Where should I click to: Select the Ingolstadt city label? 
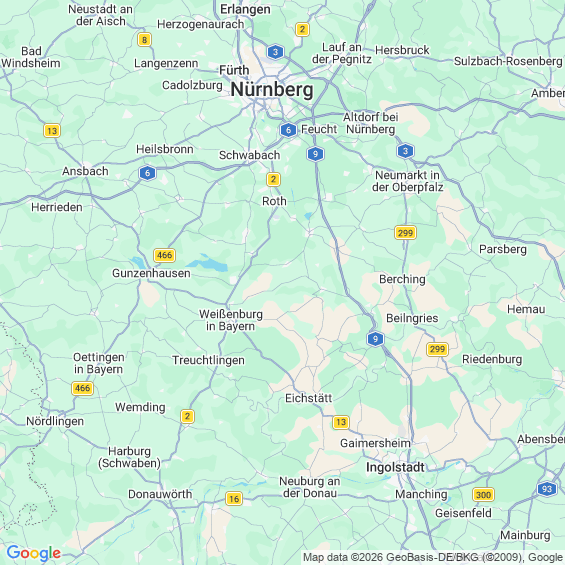[x=395, y=467]
